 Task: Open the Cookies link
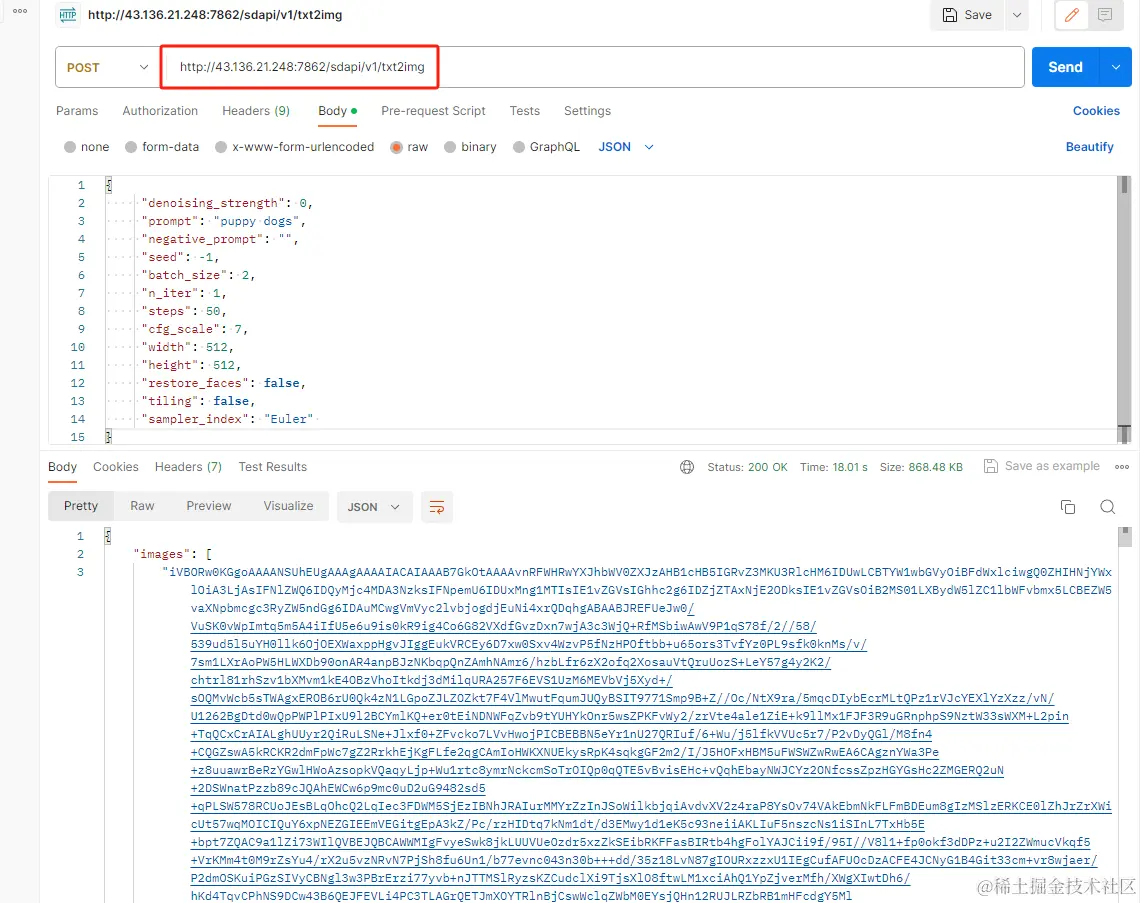tap(1096, 111)
